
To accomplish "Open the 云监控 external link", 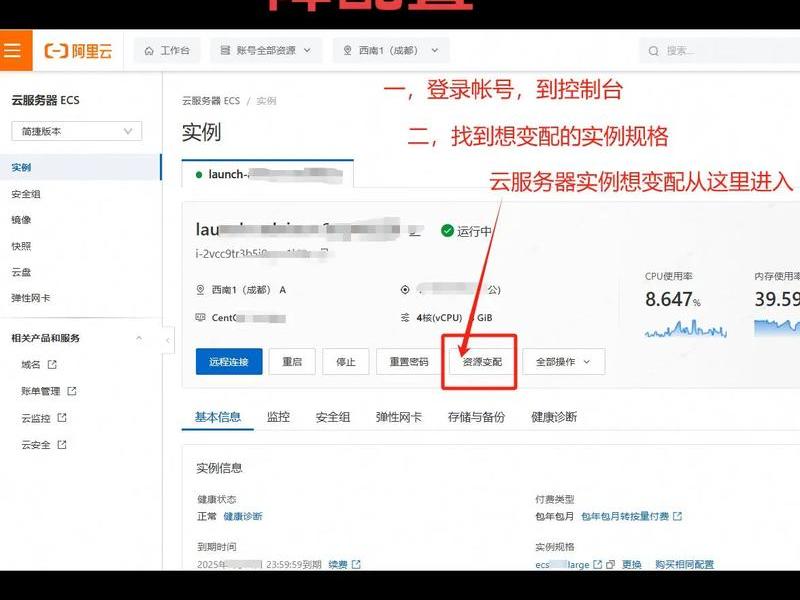I will tap(44, 418).
